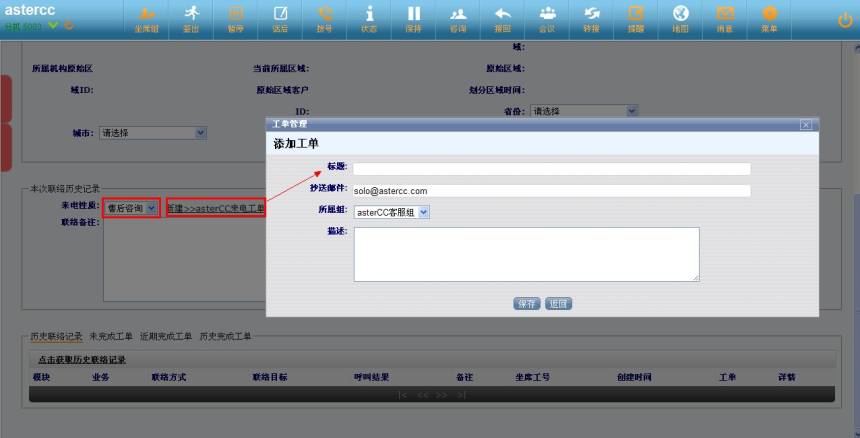This screenshot has width=860, height=438.
Task: Close the 工单管理 dialog window
Action: (806, 124)
